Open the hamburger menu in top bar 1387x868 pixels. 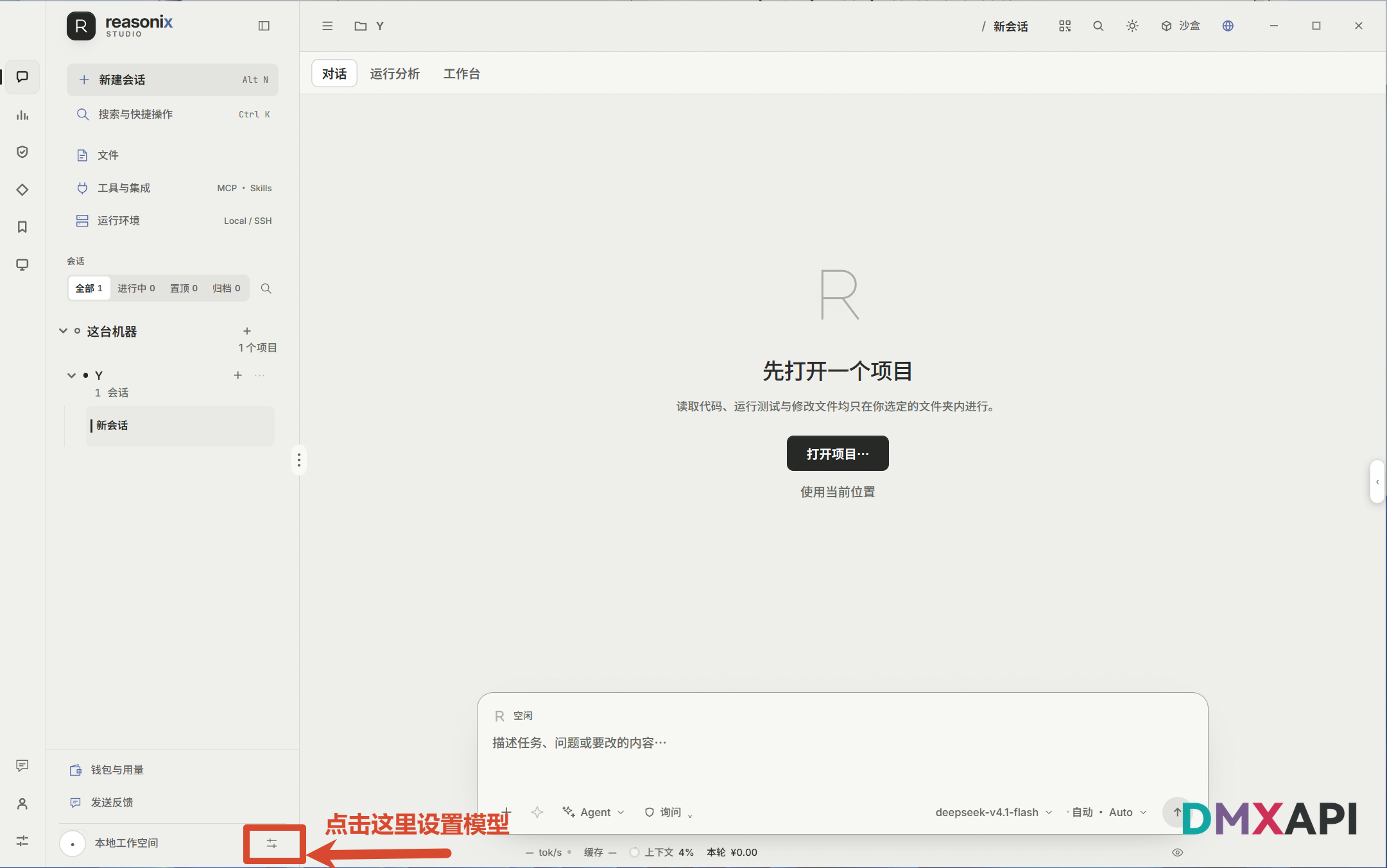pos(327,26)
